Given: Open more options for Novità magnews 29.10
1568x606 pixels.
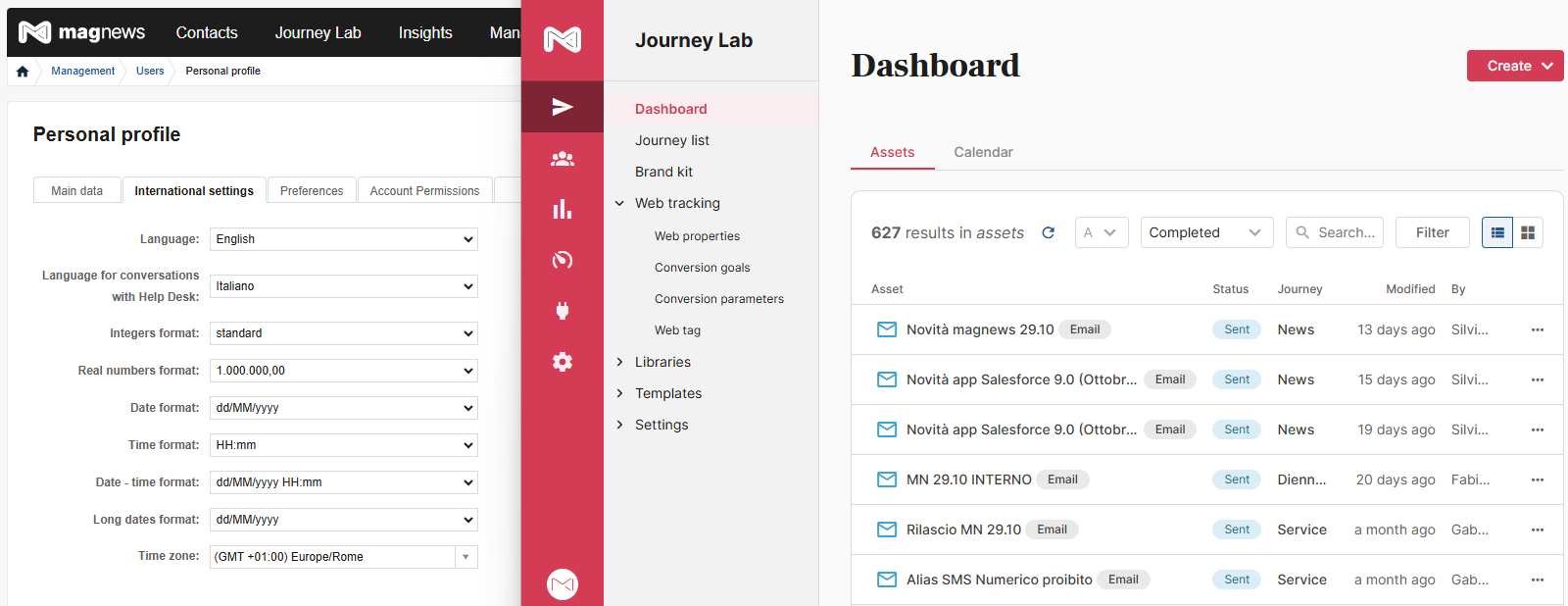Looking at the screenshot, I should coord(1538,329).
